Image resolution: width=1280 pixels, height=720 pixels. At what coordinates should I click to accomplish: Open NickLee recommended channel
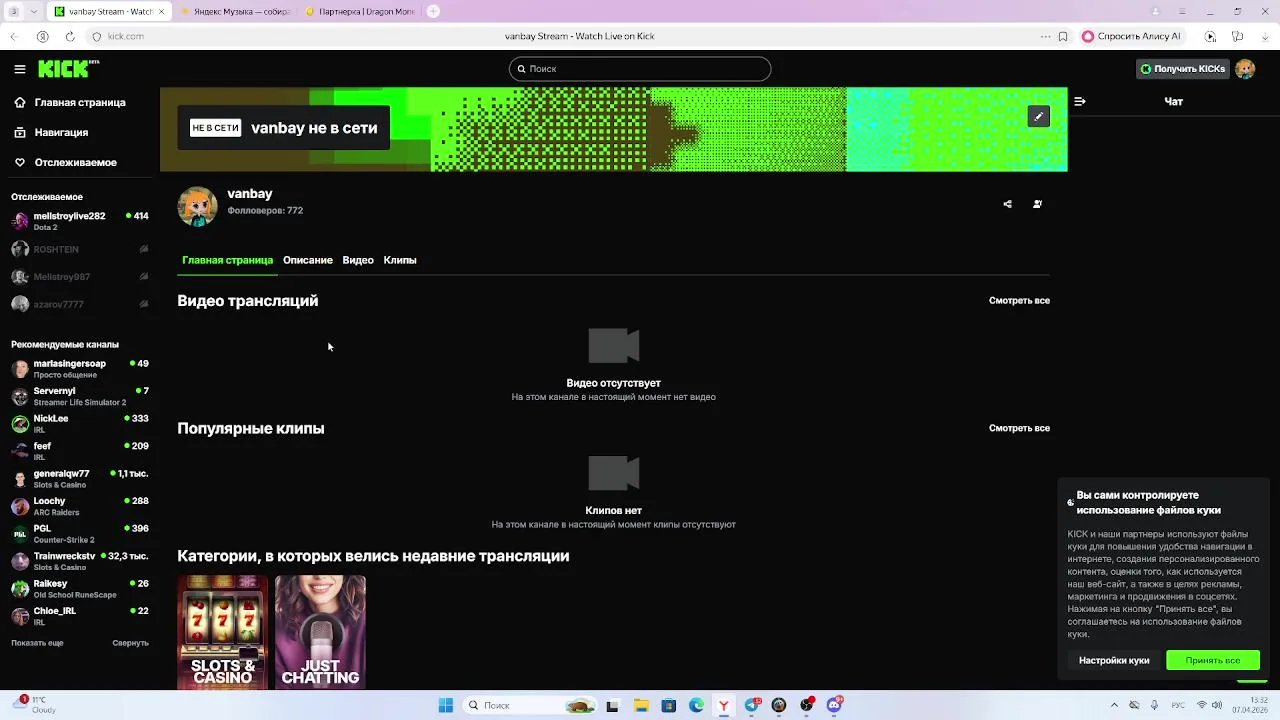(79, 424)
